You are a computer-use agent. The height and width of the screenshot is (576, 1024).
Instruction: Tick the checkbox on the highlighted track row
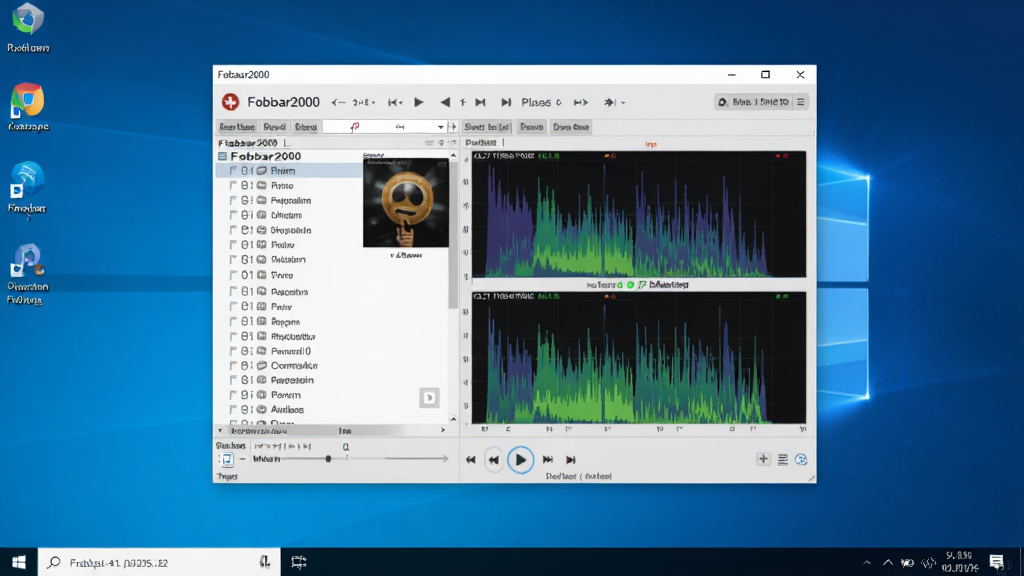(x=233, y=170)
